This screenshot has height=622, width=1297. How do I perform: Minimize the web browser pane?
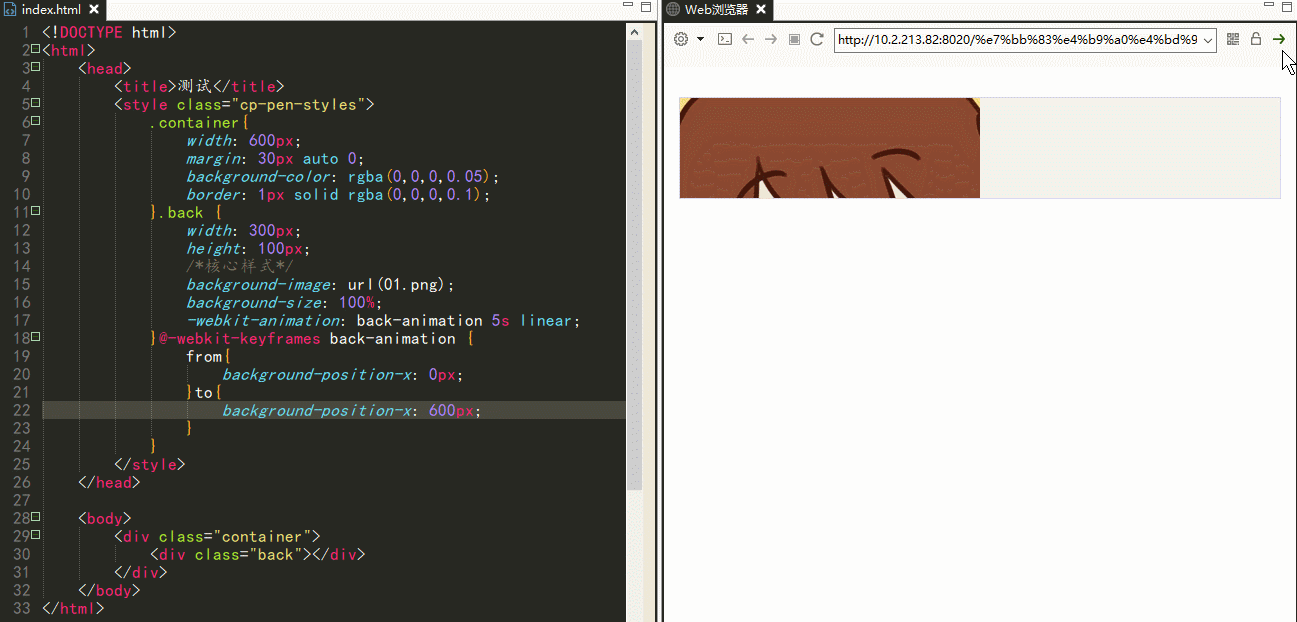tap(1270, 6)
